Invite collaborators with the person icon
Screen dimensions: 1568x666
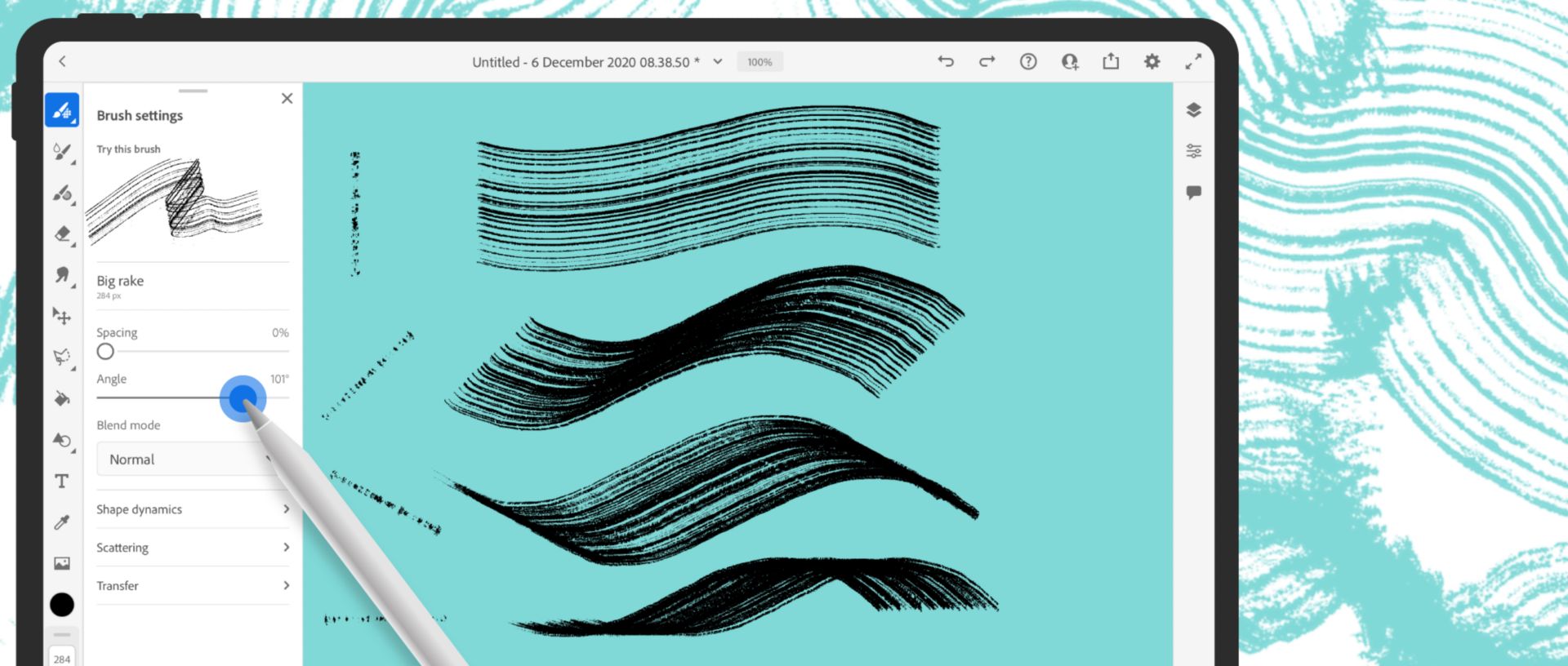point(1070,61)
